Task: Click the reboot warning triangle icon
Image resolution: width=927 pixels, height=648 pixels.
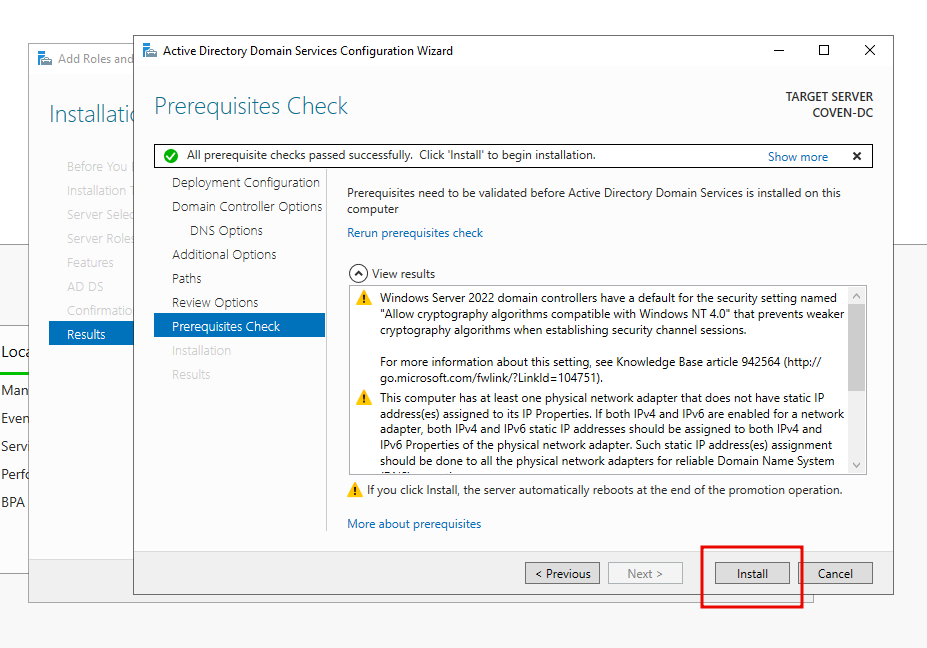Action: point(355,490)
